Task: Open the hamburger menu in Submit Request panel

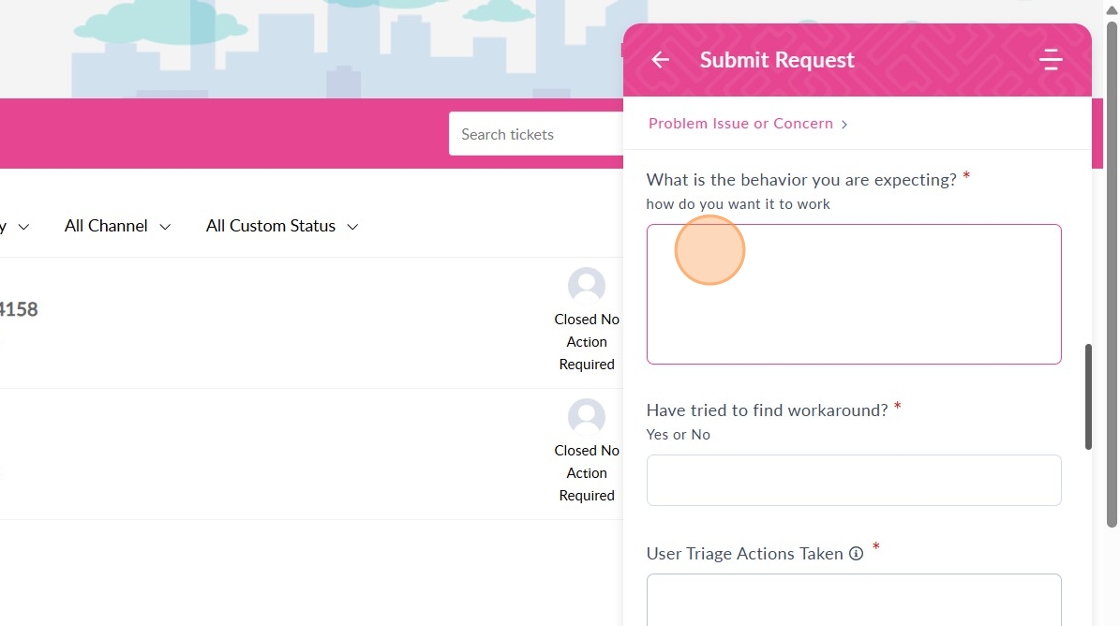Action: pos(1050,60)
